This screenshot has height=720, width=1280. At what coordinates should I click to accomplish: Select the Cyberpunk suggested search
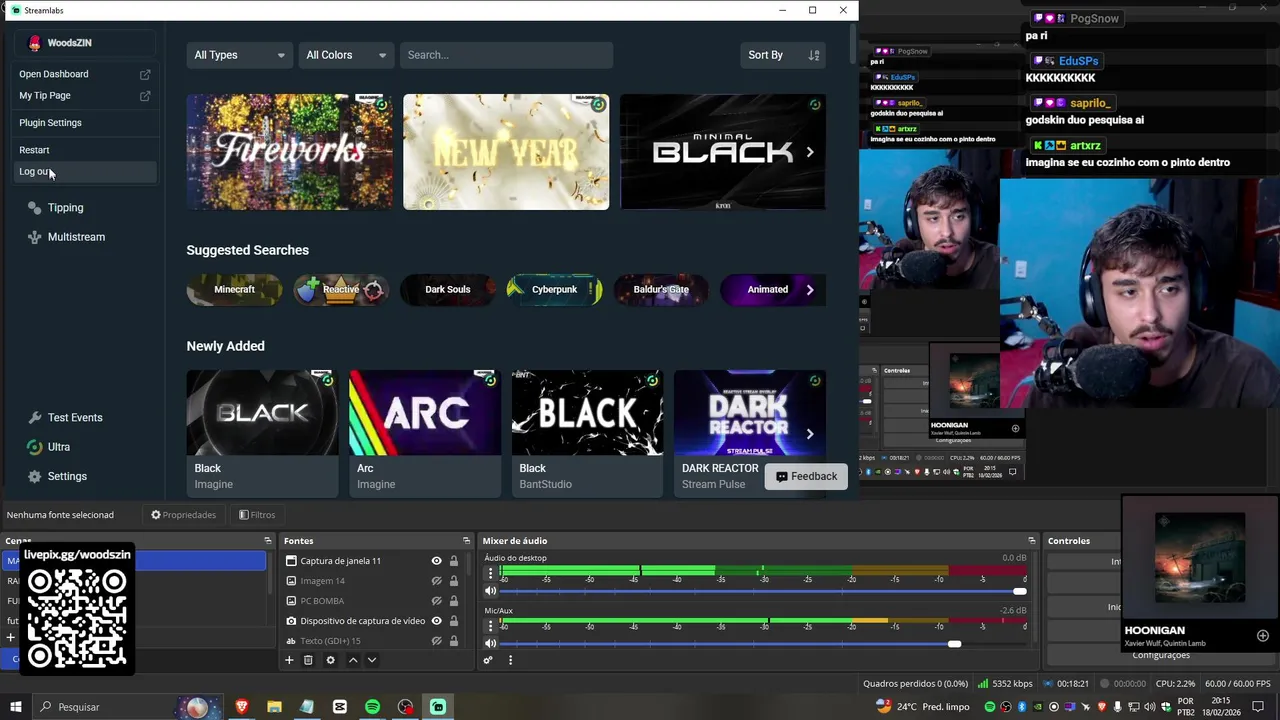coord(554,290)
